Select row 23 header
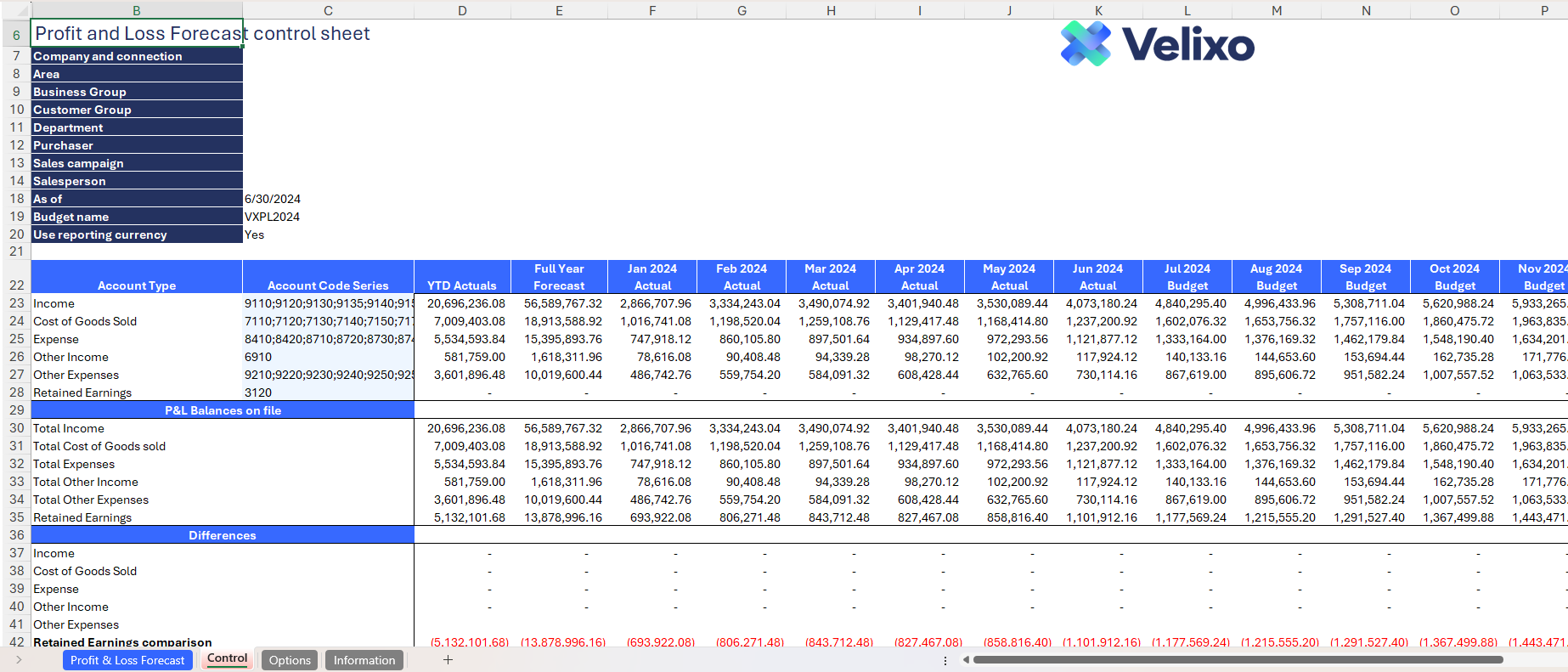The image size is (1568, 672). (16, 303)
